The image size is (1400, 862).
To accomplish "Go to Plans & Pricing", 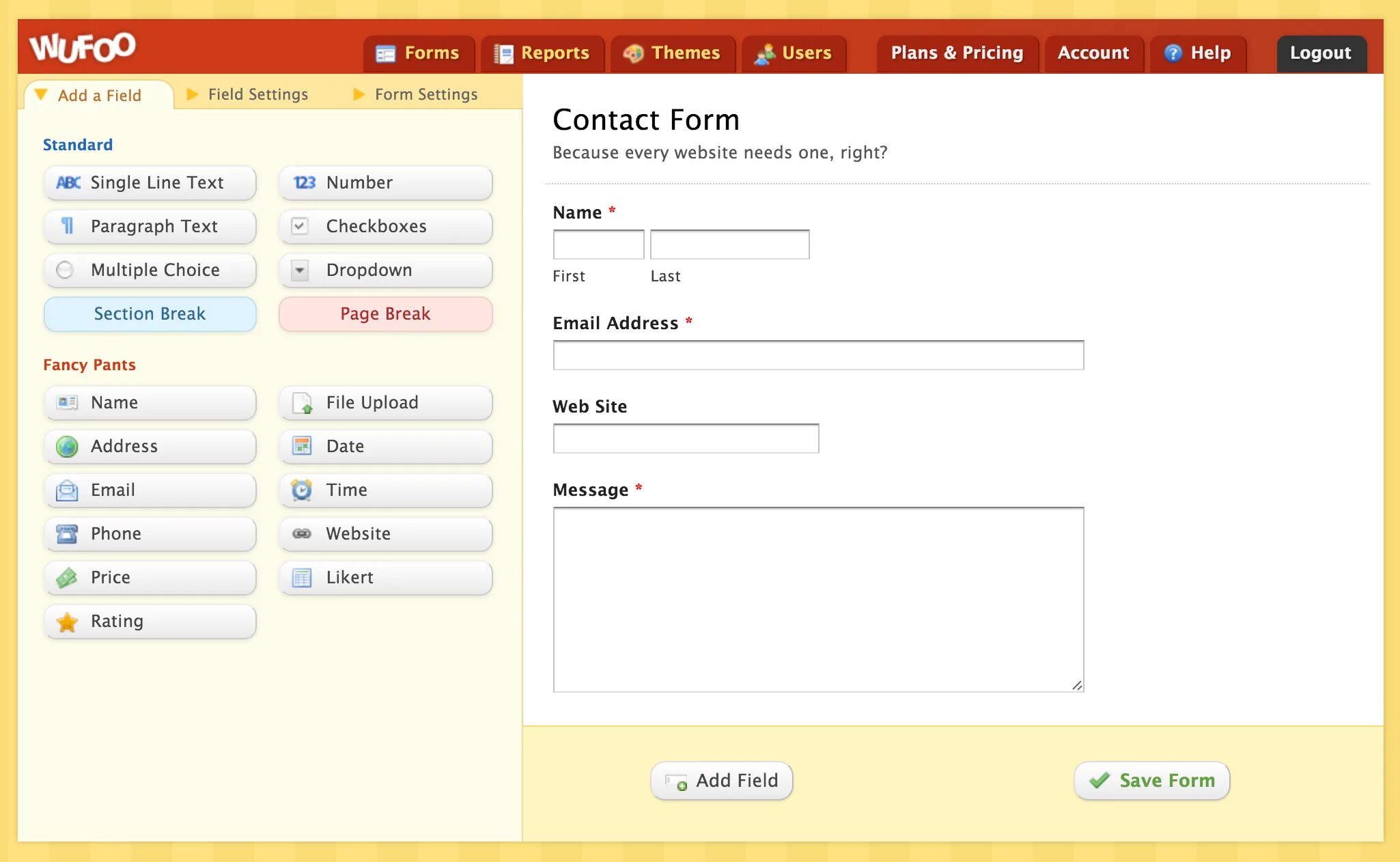I will (x=957, y=53).
